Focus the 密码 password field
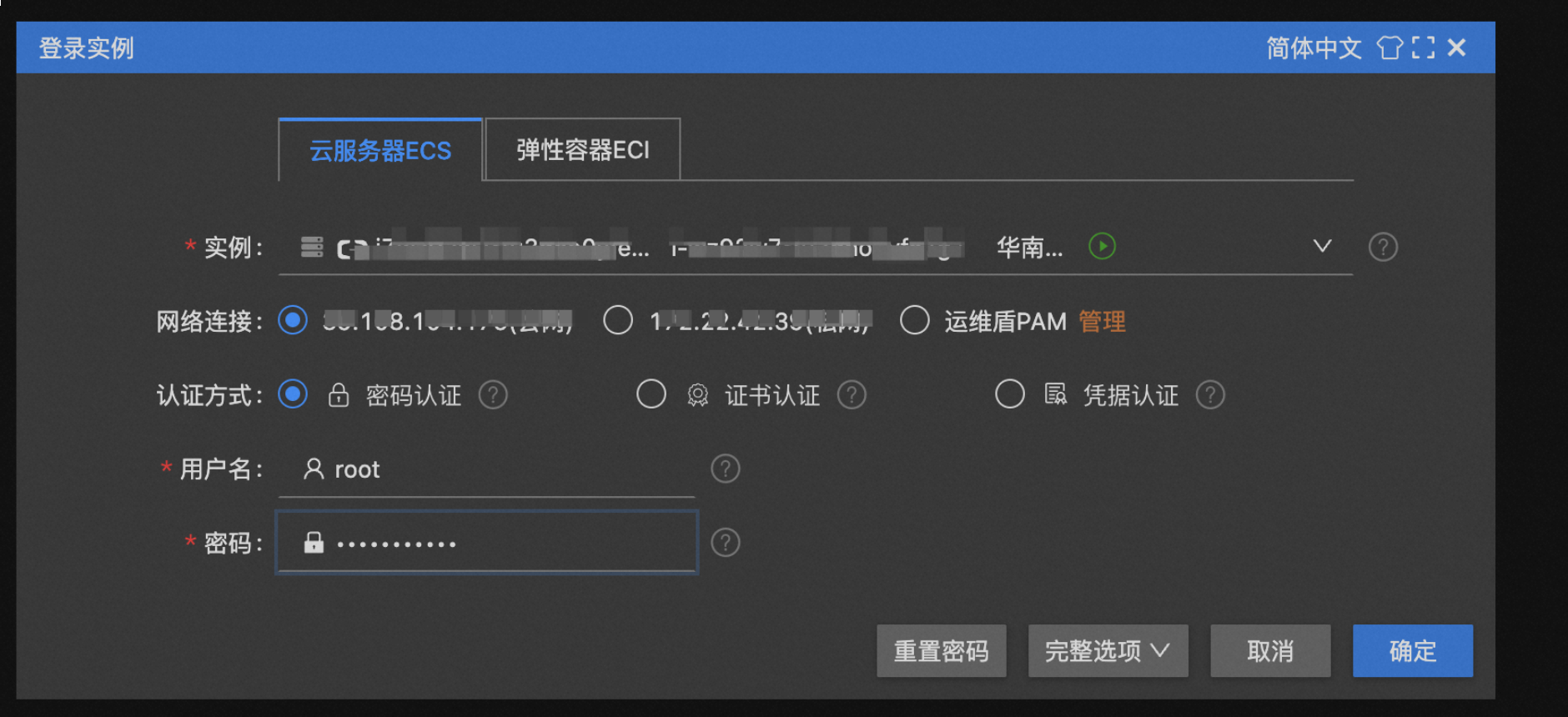The image size is (1568, 717). (x=487, y=543)
